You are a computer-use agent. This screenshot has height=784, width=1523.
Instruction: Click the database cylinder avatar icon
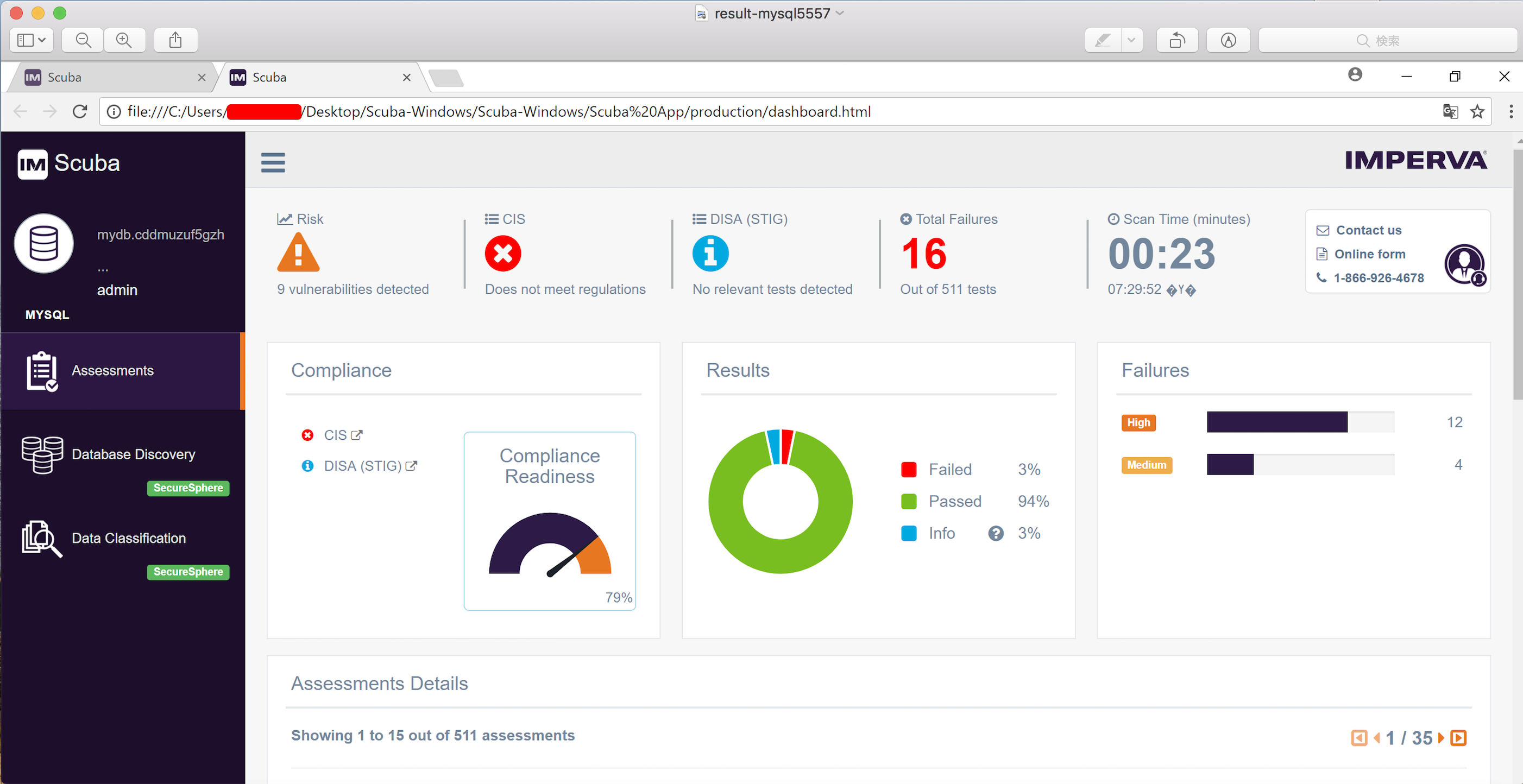pyautogui.click(x=44, y=243)
